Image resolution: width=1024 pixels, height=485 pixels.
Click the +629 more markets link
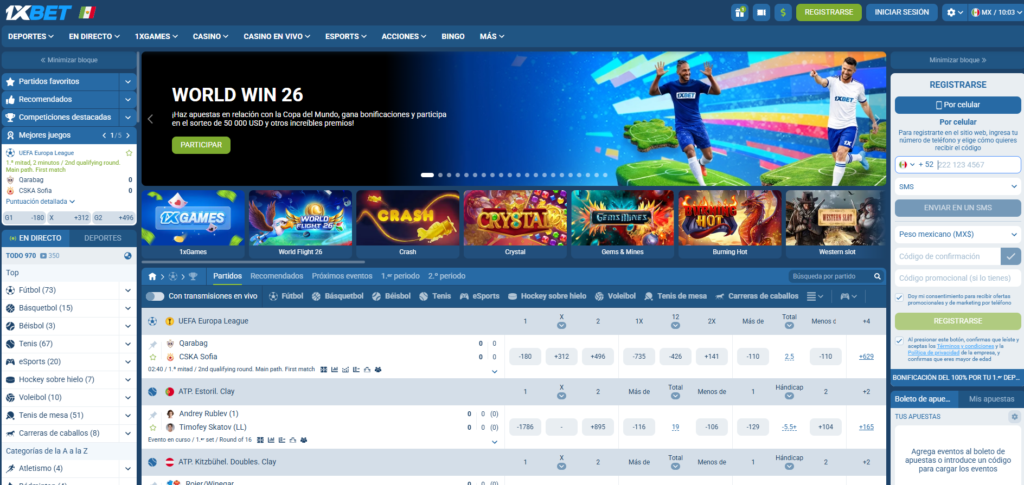click(866, 356)
